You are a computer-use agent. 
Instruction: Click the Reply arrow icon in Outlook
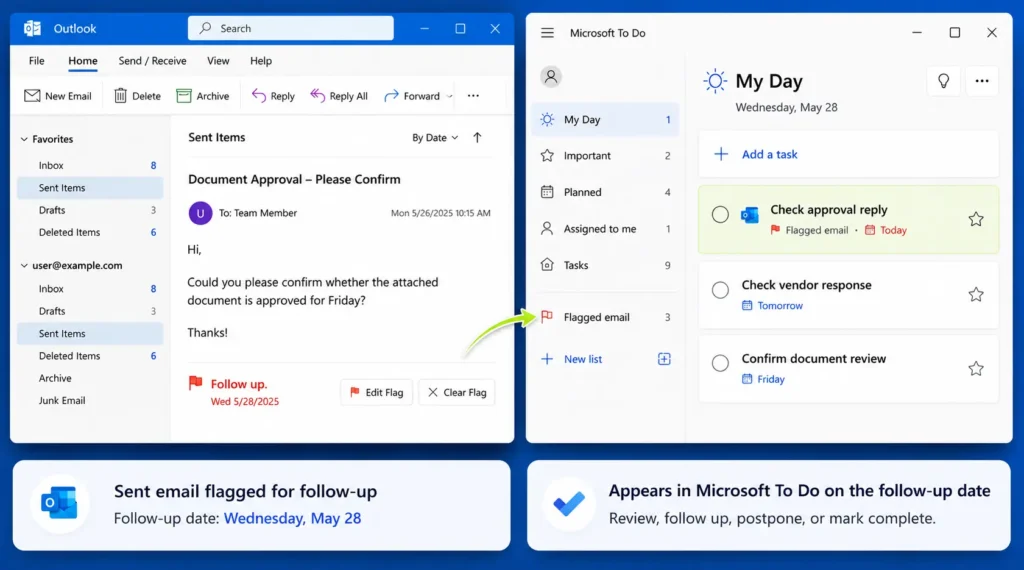(x=259, y=96)
